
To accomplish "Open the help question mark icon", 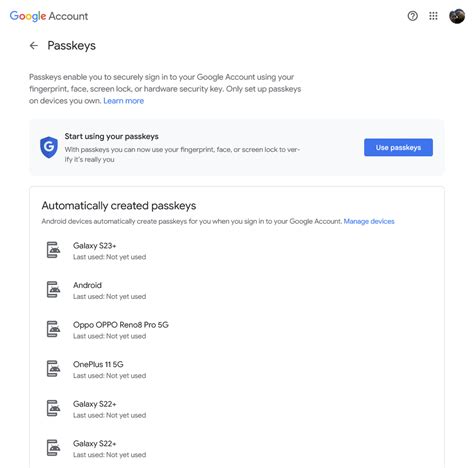I will (412, 16).
